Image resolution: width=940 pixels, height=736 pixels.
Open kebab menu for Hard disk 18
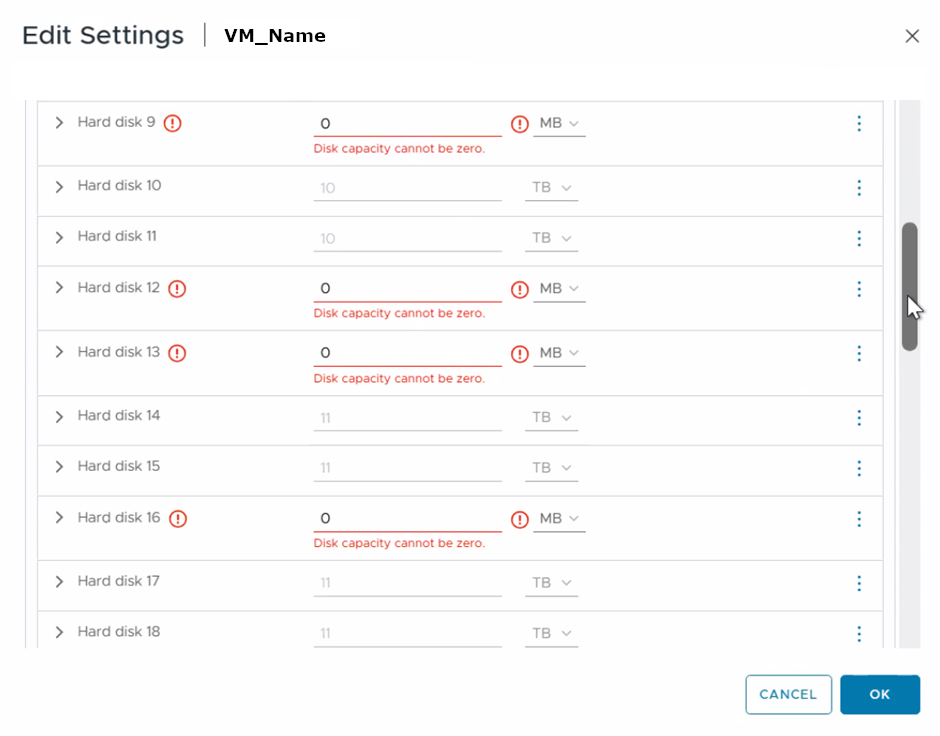859,634
